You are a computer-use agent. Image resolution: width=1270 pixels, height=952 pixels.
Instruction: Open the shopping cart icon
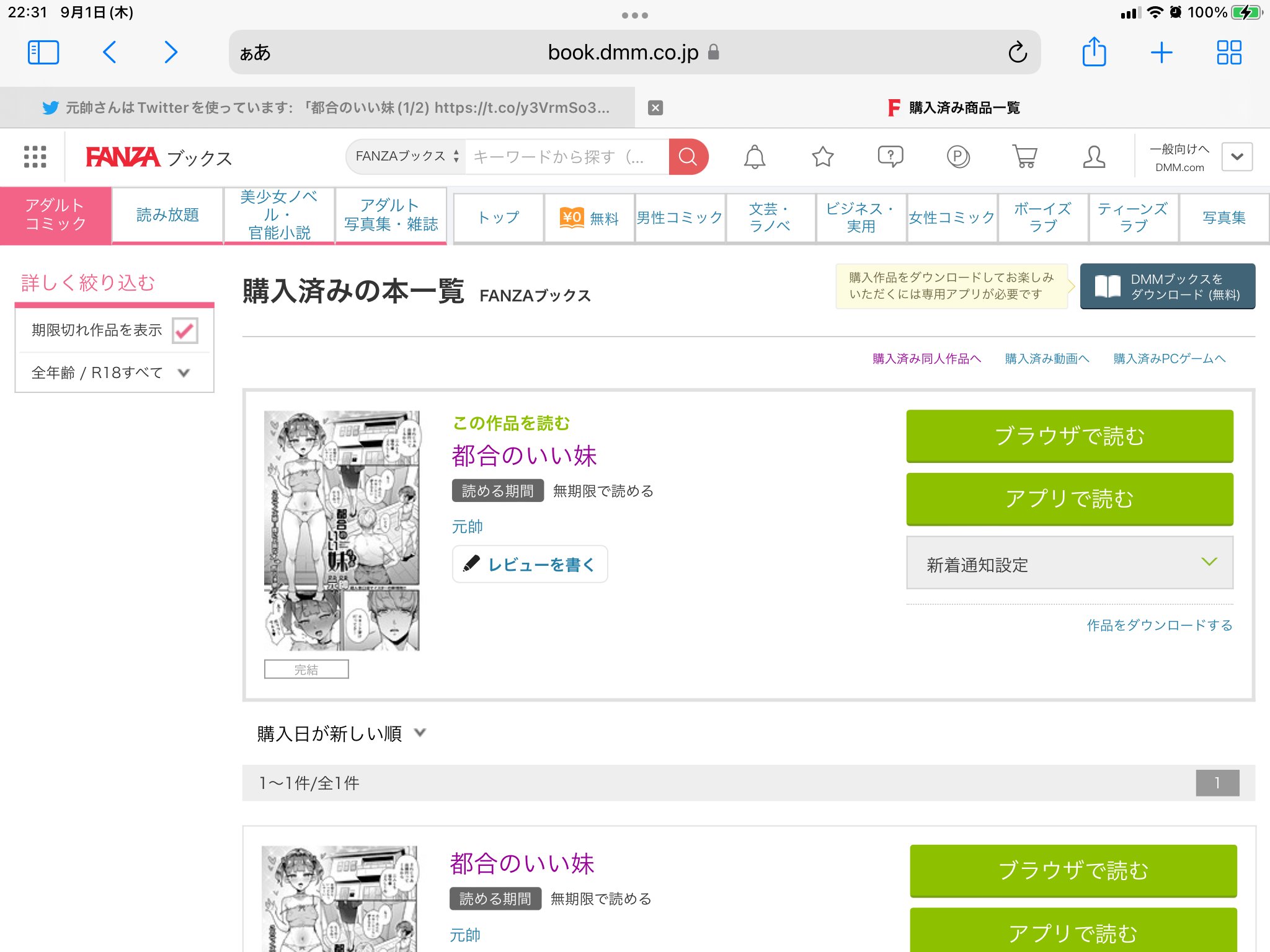(x=1025, y=157)
